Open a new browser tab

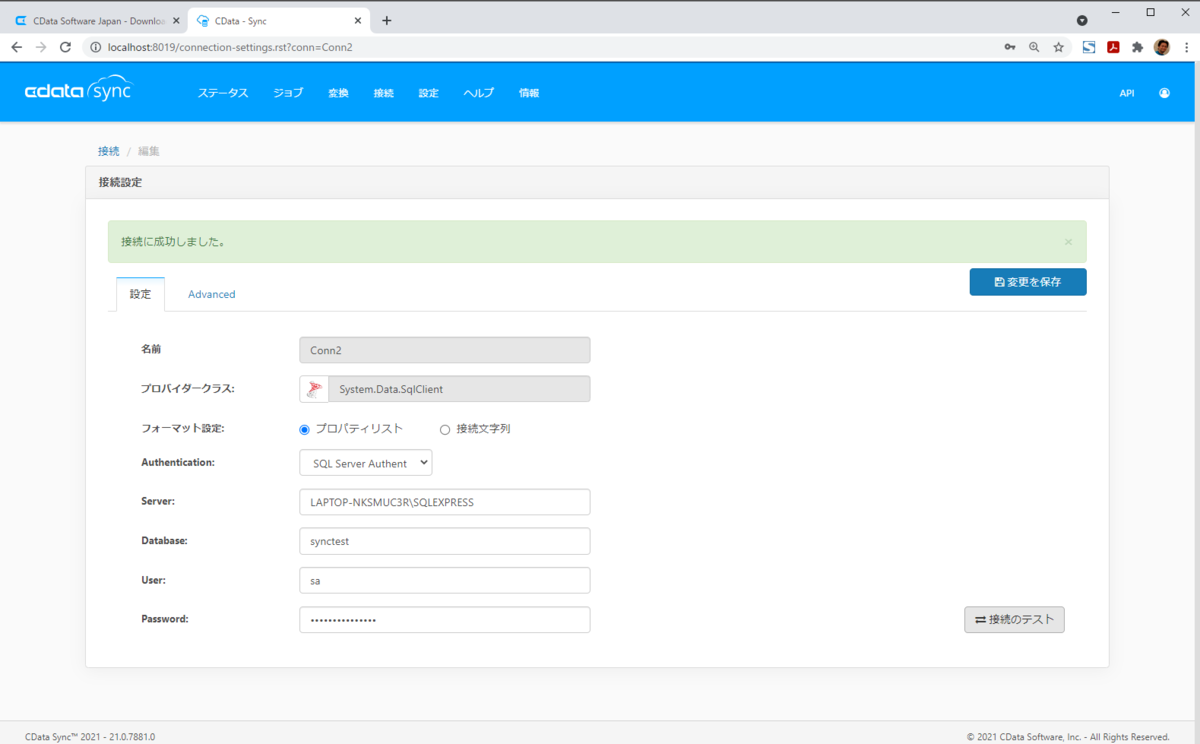tap(387, 20)
